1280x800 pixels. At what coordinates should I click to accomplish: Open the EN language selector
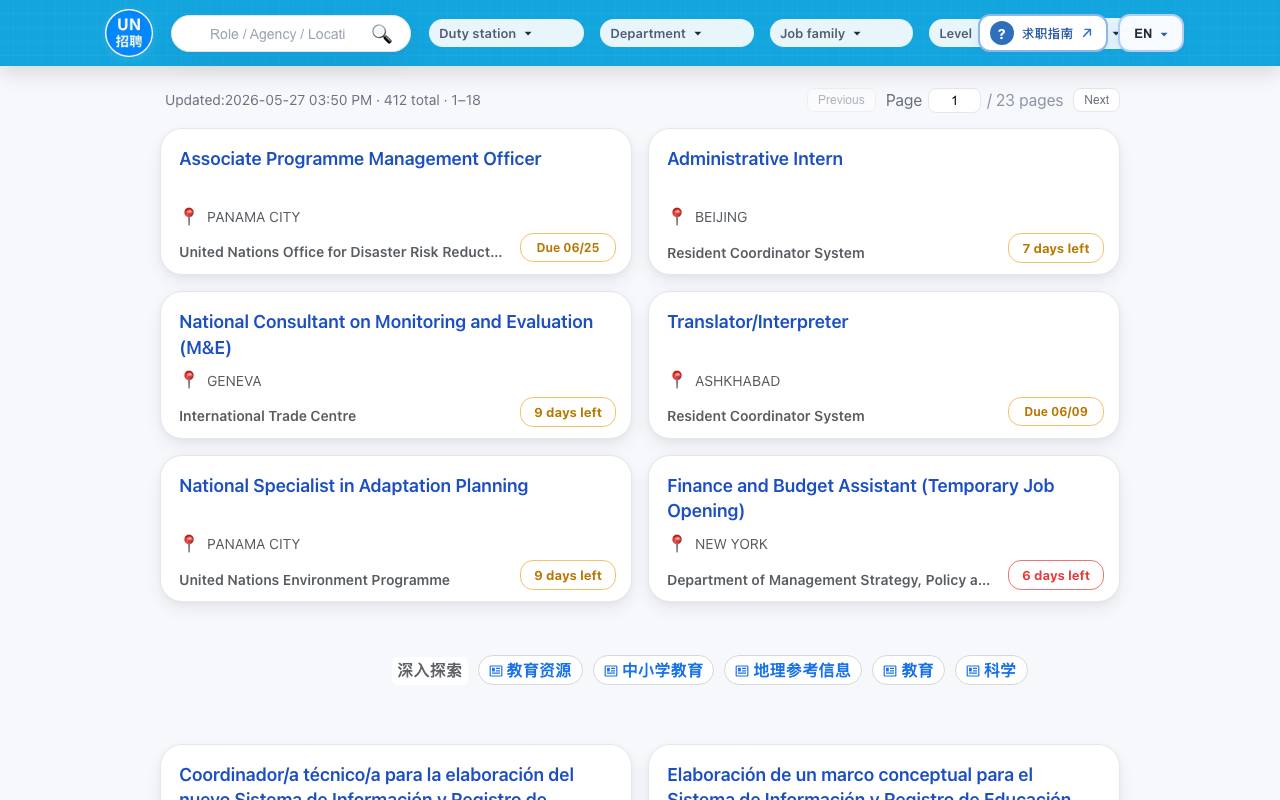pos(1151,33)
